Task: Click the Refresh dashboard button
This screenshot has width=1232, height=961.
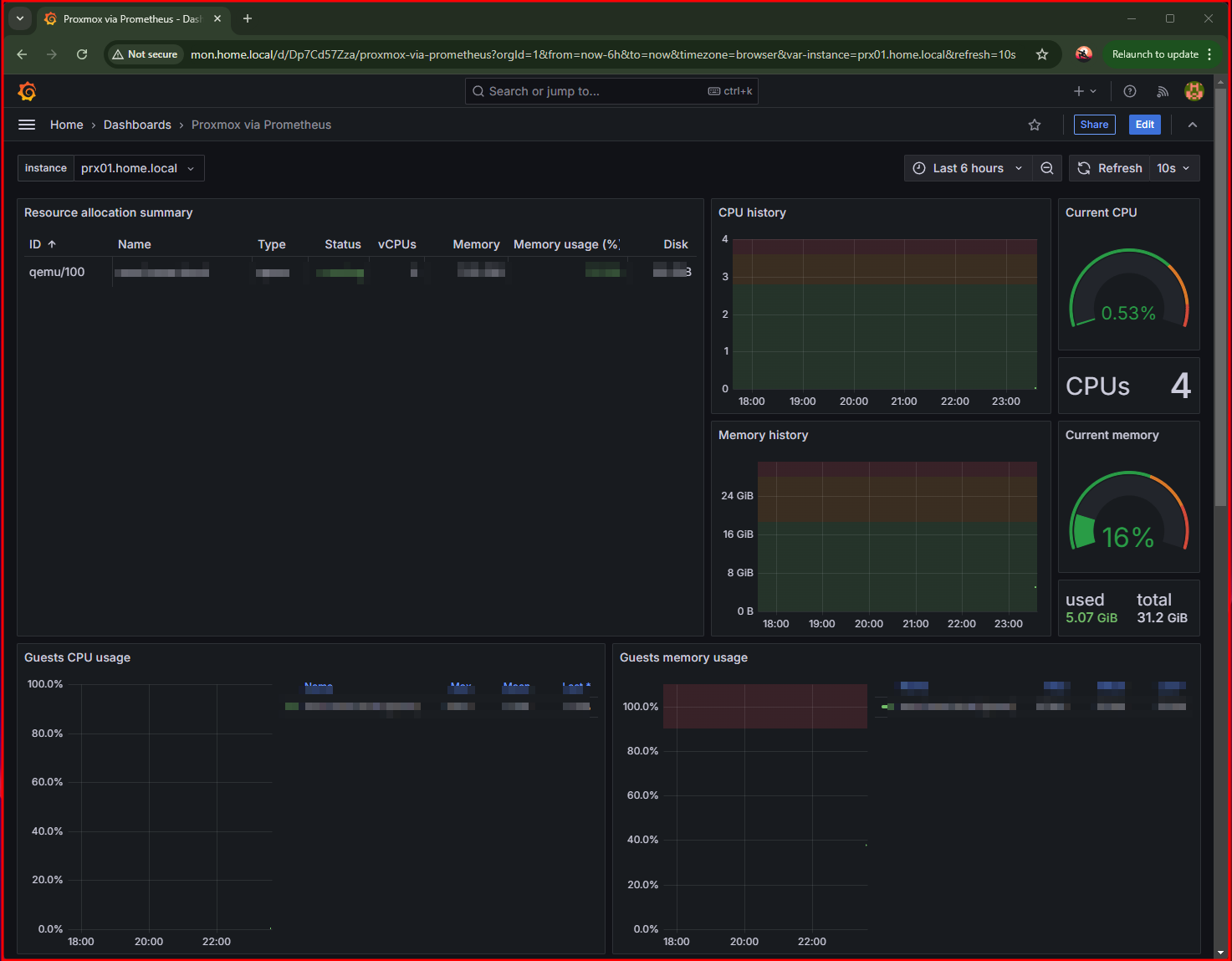Action: [1110, 168]
